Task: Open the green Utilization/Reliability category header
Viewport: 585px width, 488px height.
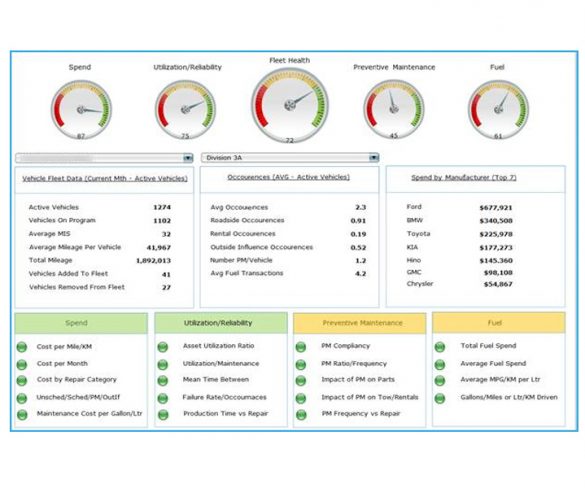Action: tap(221, 323)
